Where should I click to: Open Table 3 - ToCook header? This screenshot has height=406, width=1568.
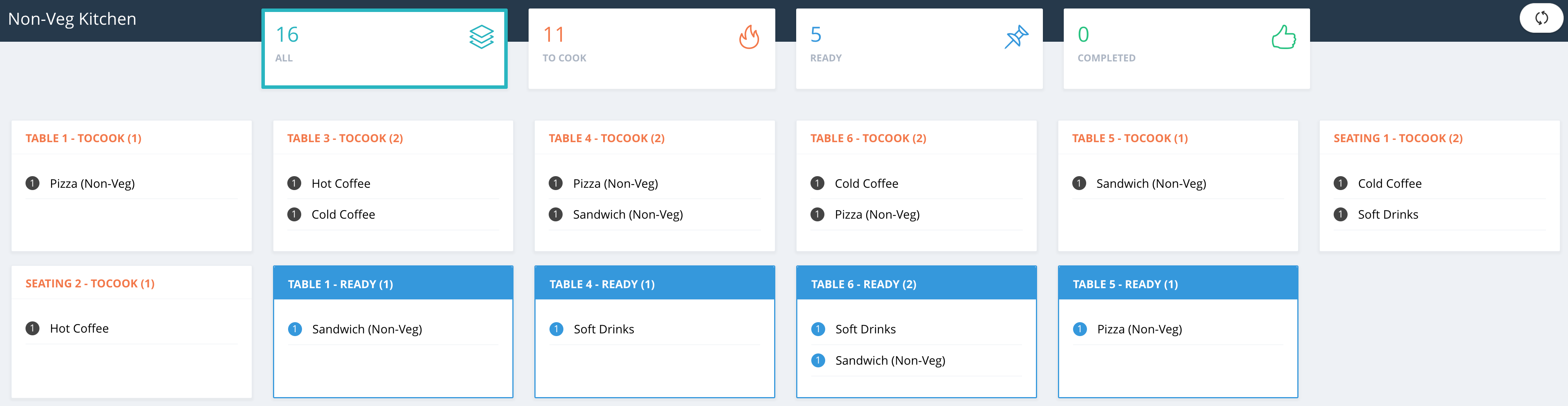[x=345, y=138]
